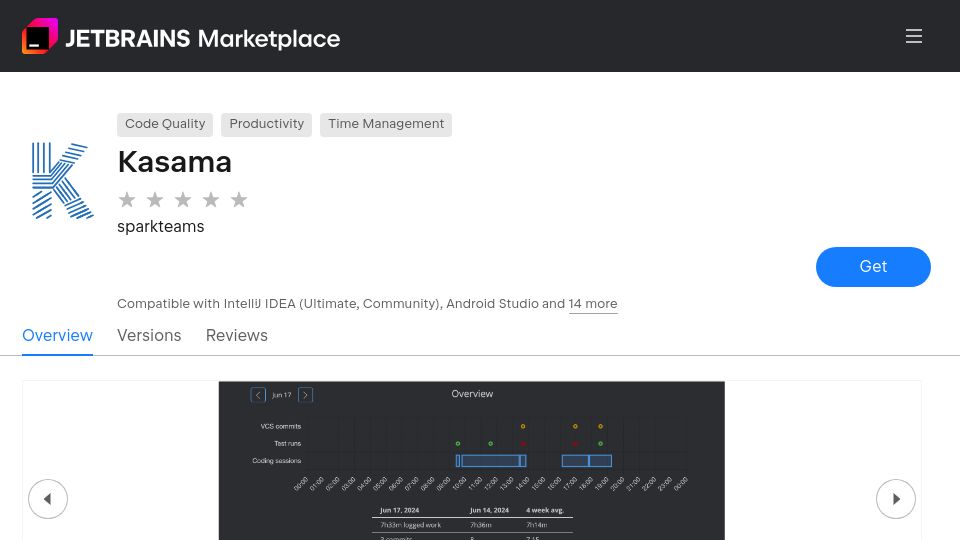Screen dimensions: 960x540
Task: Click the fourth rating star
Action: point(211,200)
